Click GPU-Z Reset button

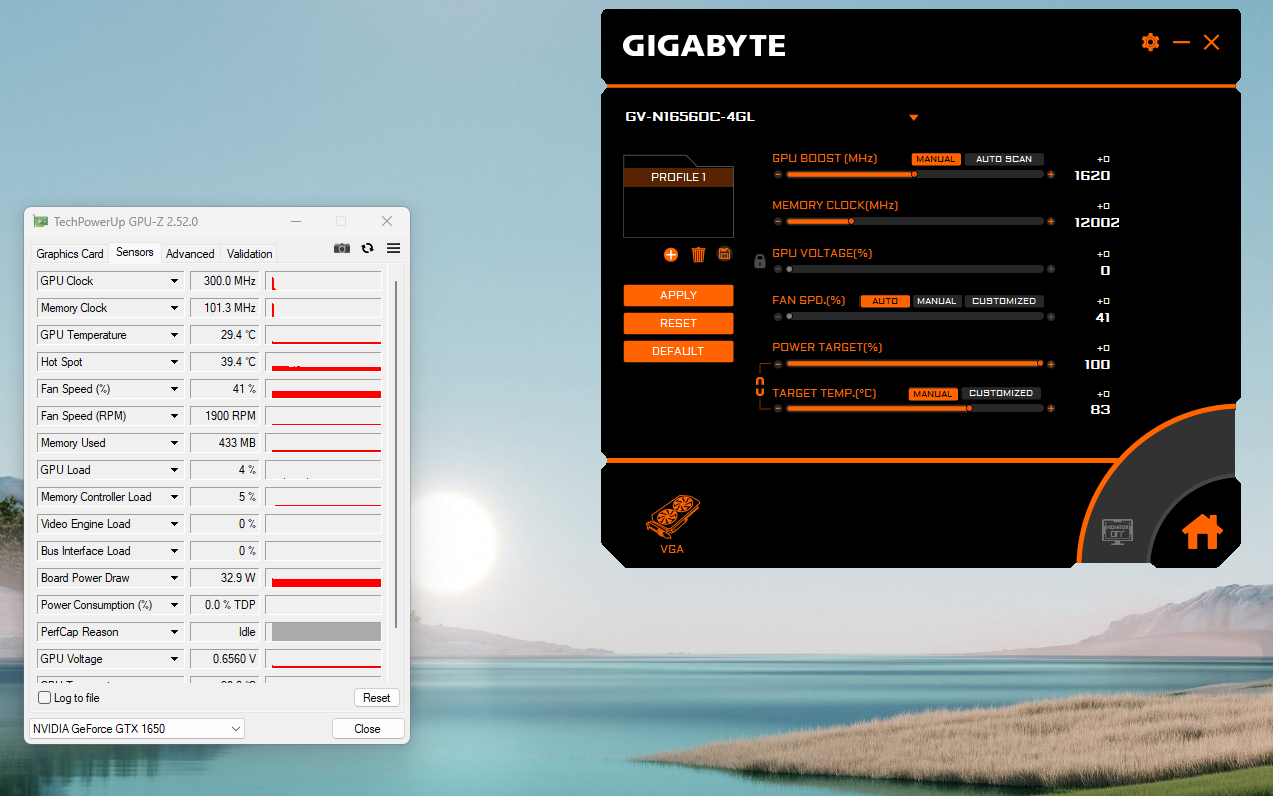376,698
